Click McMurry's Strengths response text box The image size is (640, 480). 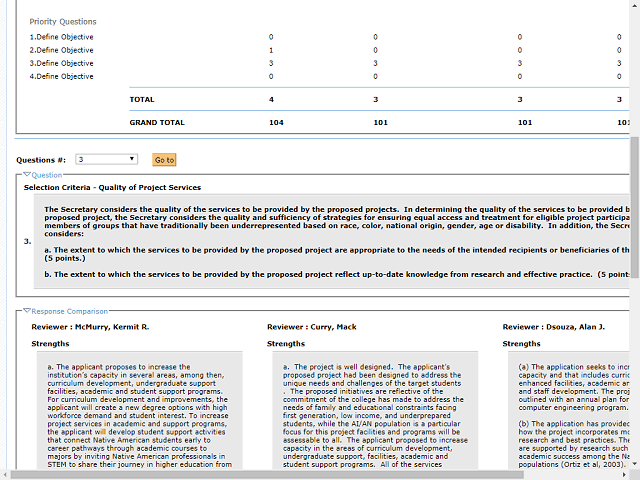point(140,410)
